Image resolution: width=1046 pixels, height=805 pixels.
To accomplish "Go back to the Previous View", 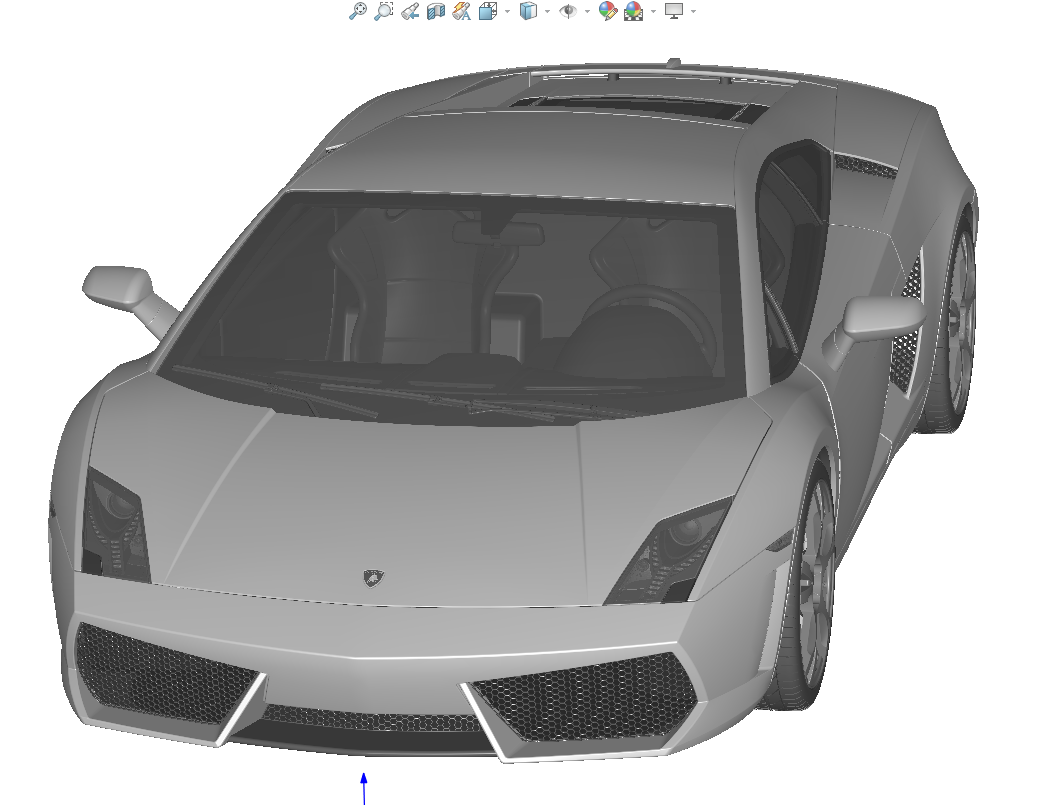I will tap(410, 11).
